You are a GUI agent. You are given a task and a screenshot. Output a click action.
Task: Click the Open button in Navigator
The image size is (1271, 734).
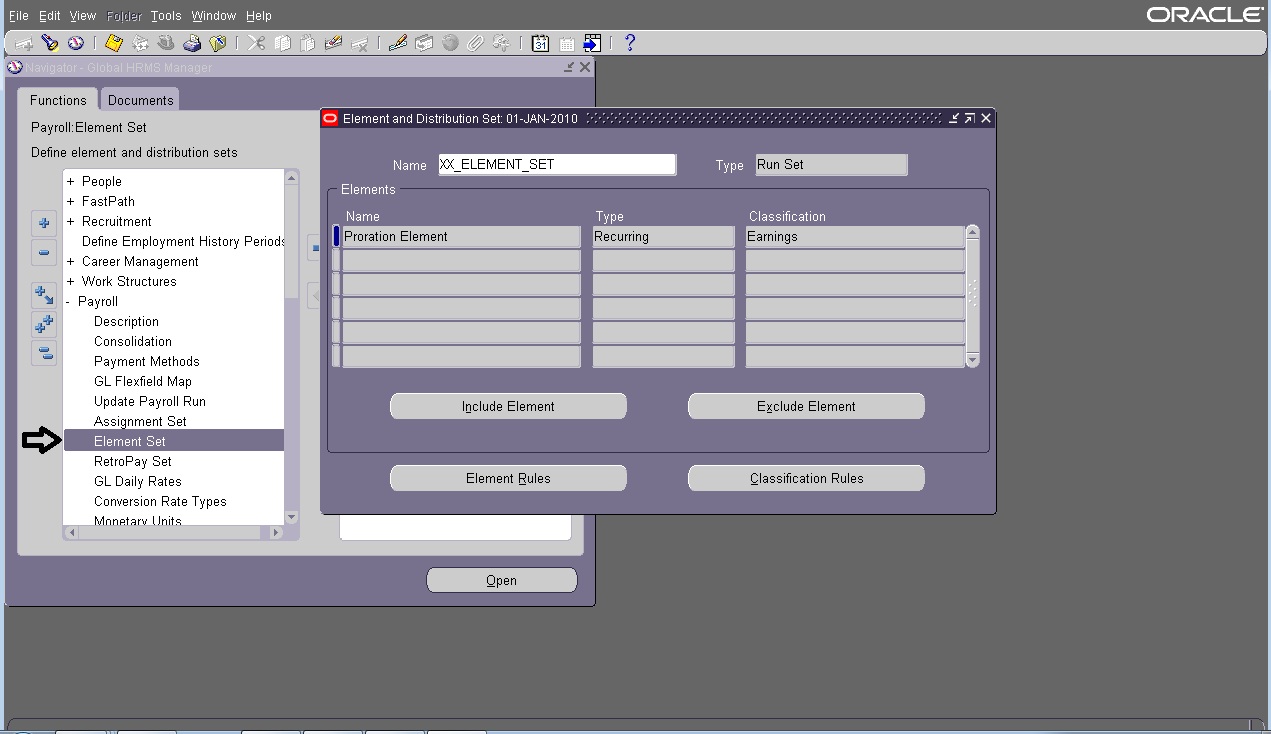click(502, 580)
